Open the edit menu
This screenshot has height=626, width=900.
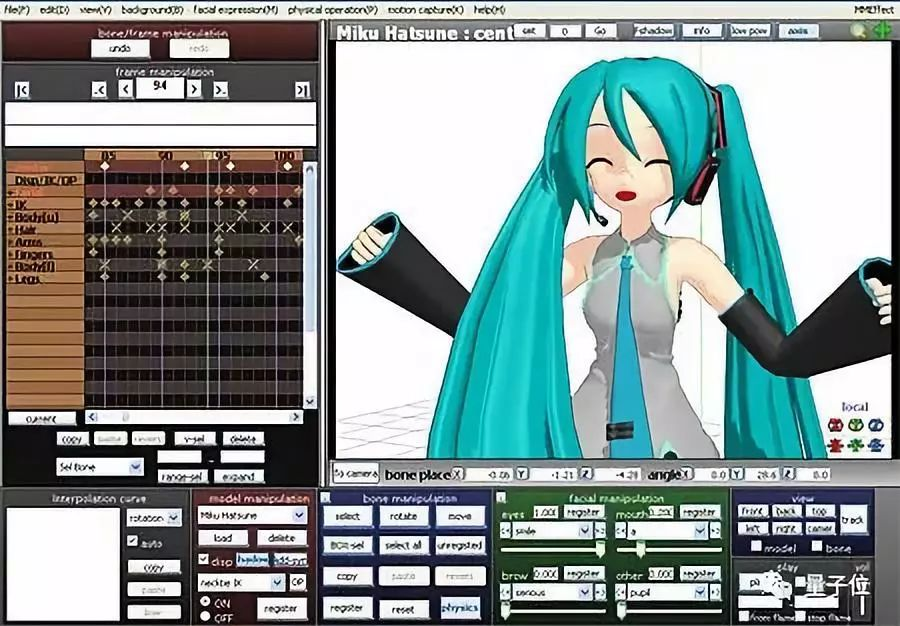54,10
